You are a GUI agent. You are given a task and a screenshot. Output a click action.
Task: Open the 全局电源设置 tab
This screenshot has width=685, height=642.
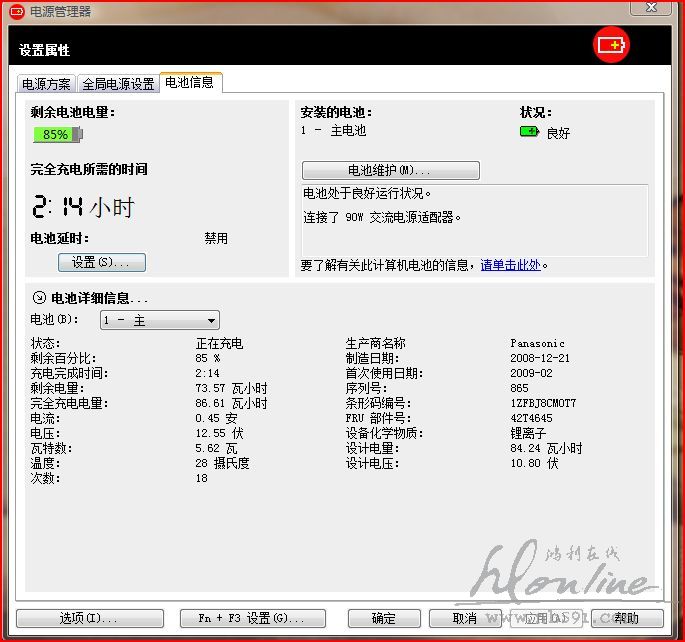[118, 84]
